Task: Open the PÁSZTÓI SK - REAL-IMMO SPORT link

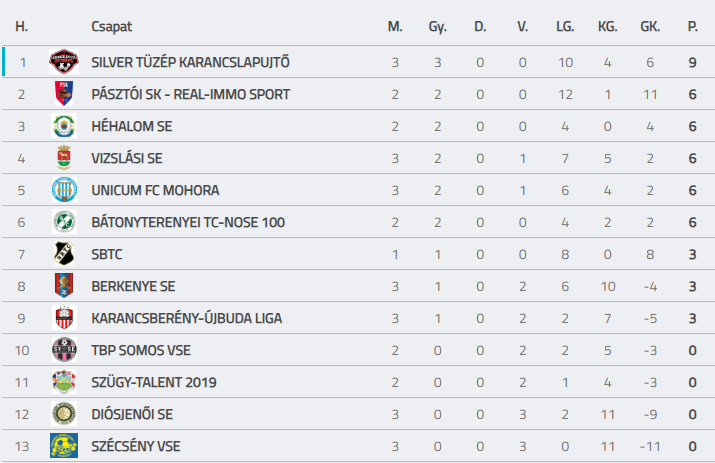Action: [191, 94]
